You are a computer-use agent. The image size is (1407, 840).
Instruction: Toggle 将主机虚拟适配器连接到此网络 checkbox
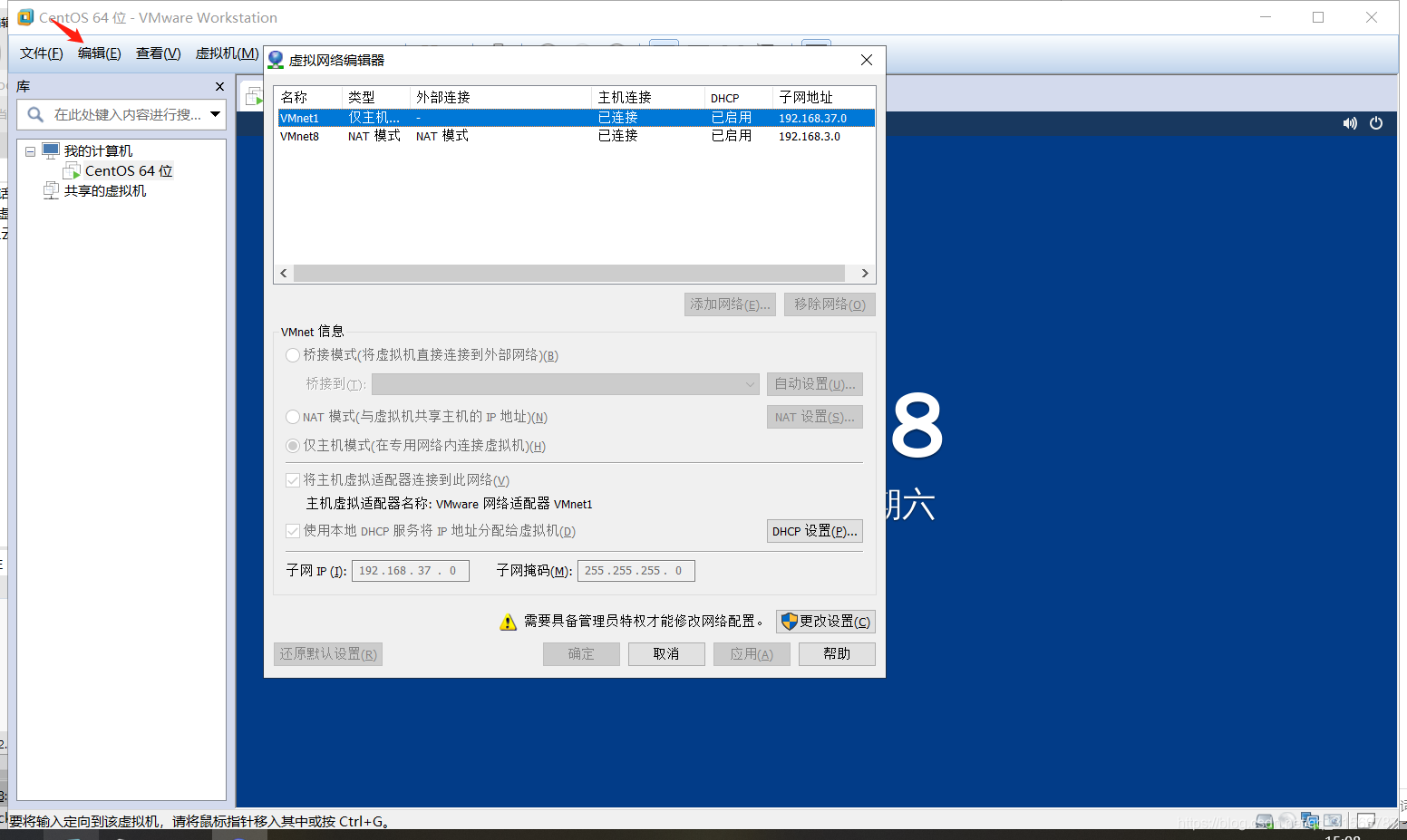coord(293,480)
